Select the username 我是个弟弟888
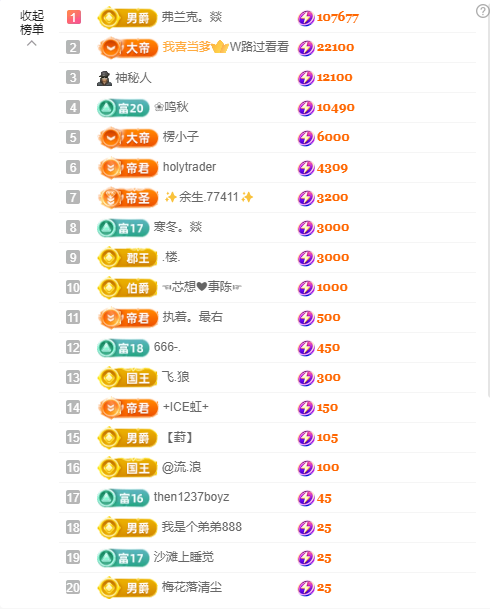The width and height of the screenshot is (490, 609). [202, 527]
